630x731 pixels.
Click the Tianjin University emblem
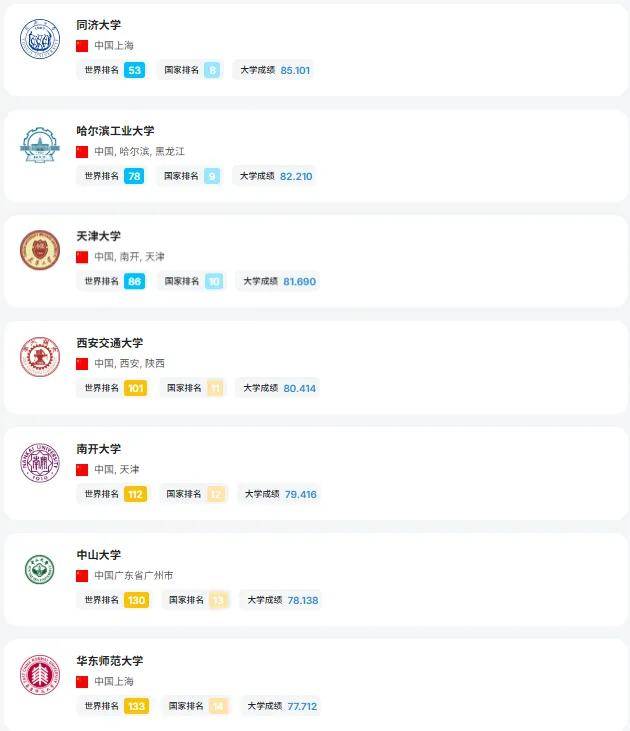(40, 250)
